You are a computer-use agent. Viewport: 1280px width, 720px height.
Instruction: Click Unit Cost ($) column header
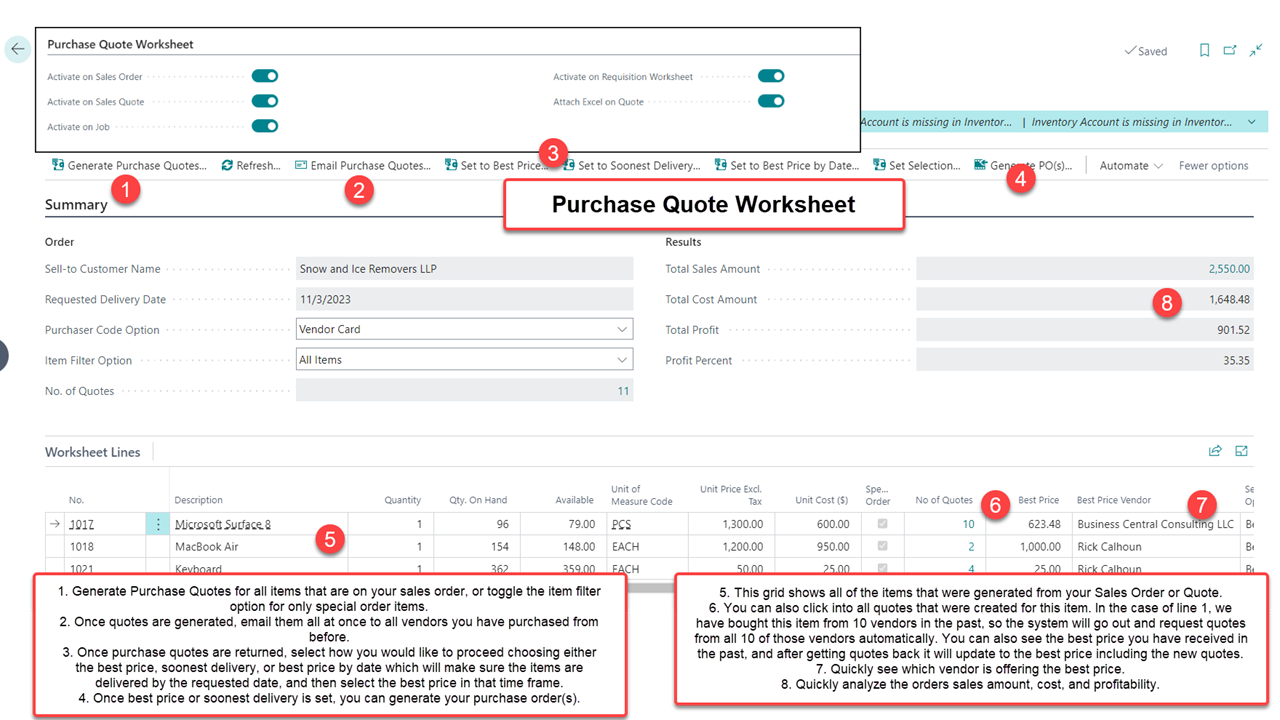[x=821, y=500]
